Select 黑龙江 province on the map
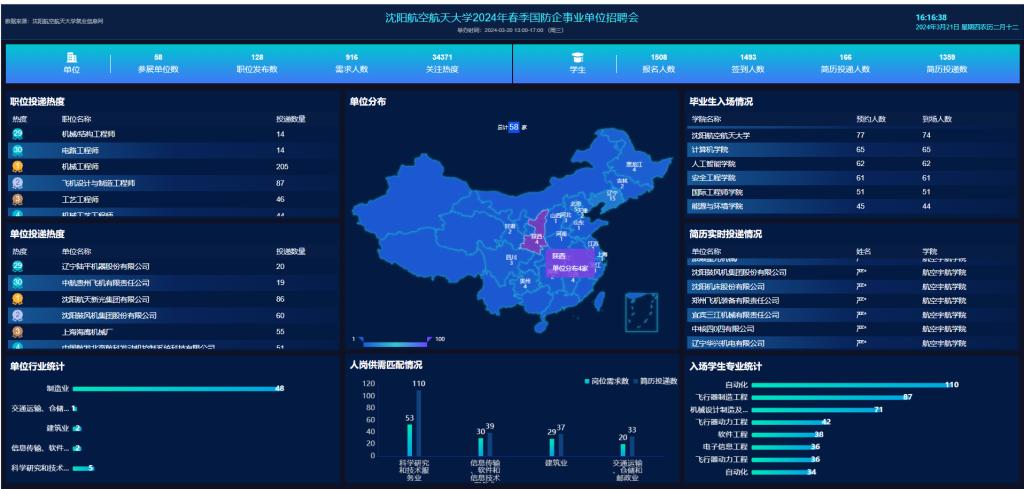The image size is (1024, 489). click(x=632, y=165)
